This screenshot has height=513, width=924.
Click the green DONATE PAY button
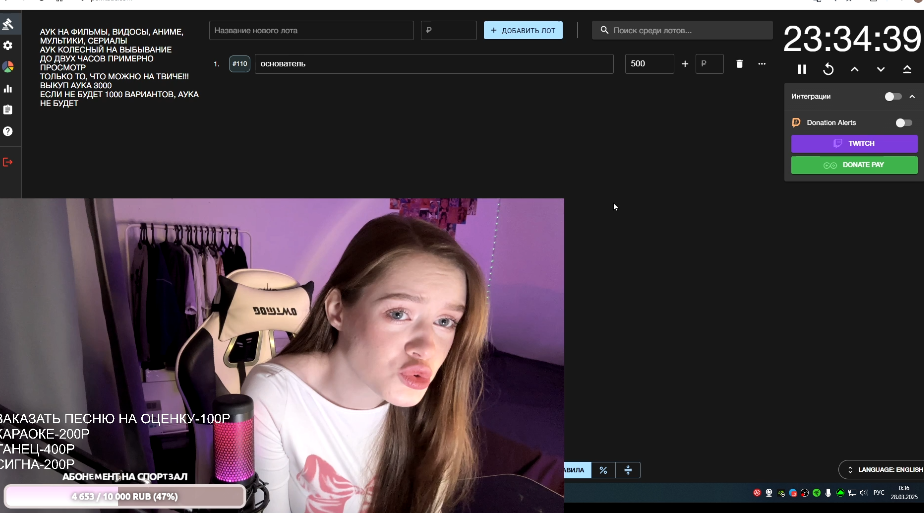tap(854, 165)
